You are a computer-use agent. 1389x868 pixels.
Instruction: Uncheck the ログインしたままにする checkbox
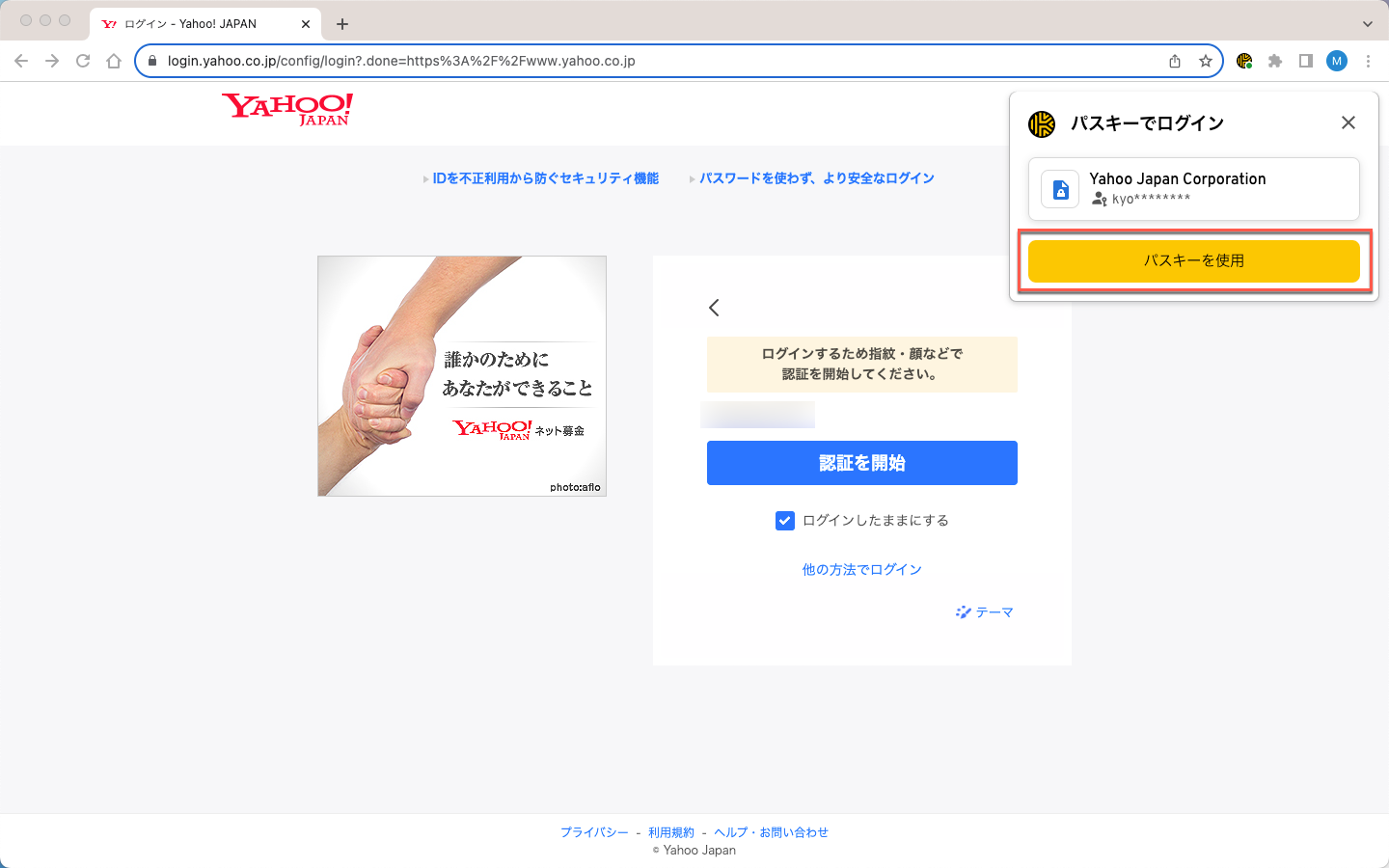(785, 521)
